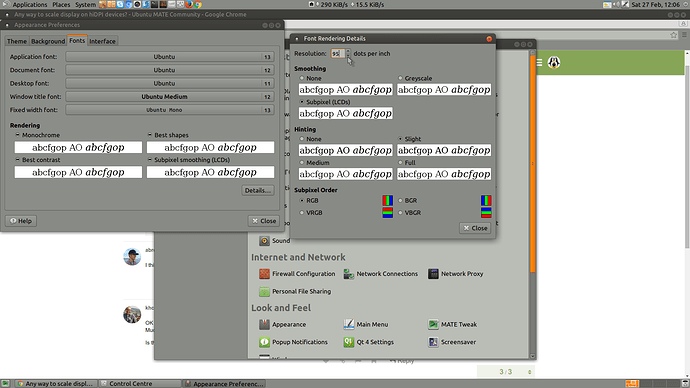Select Slight hinting option
This screenshot has width=690, height=388.
[400, 139]
